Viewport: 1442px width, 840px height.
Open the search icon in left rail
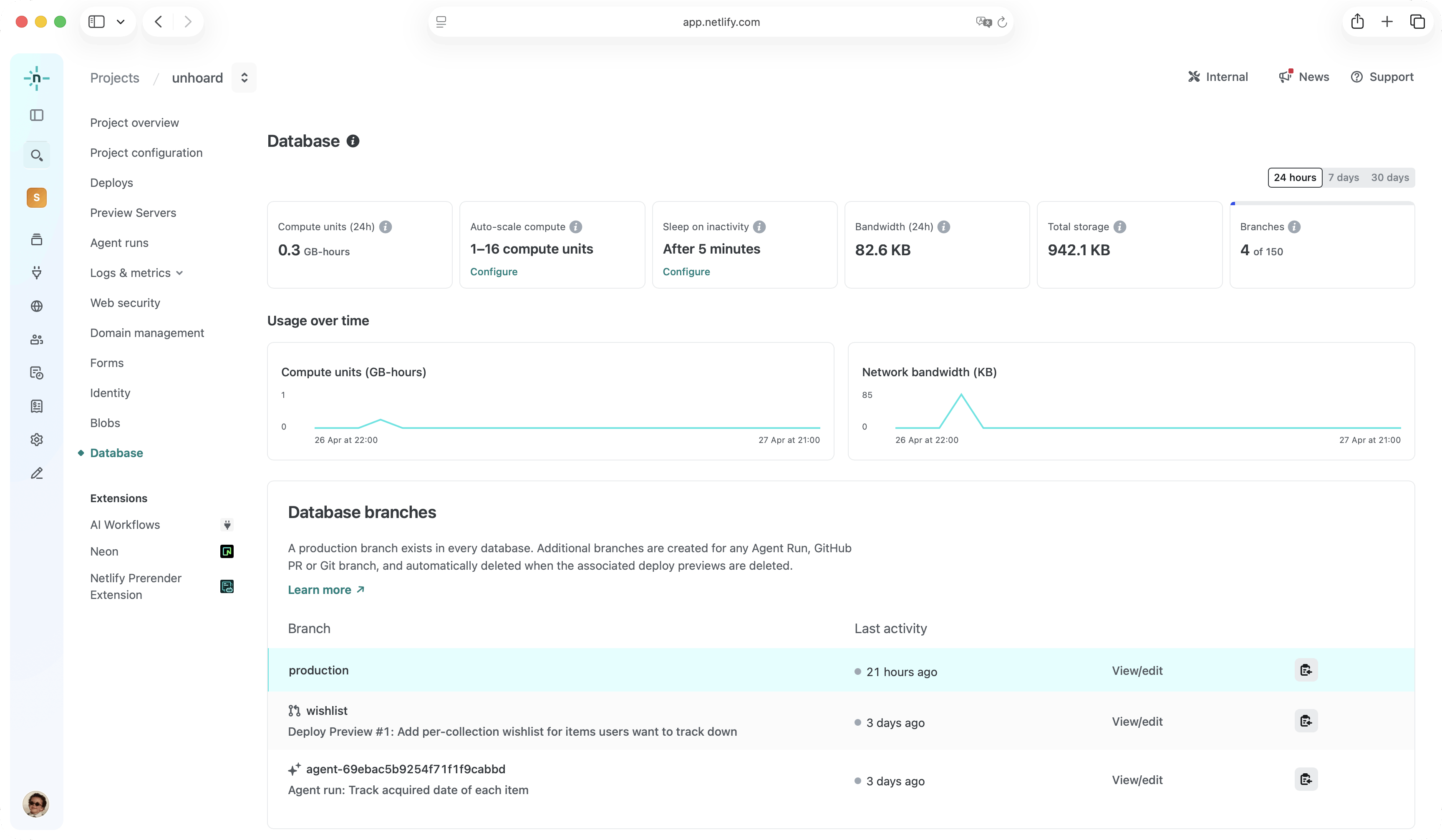point(37,156)
